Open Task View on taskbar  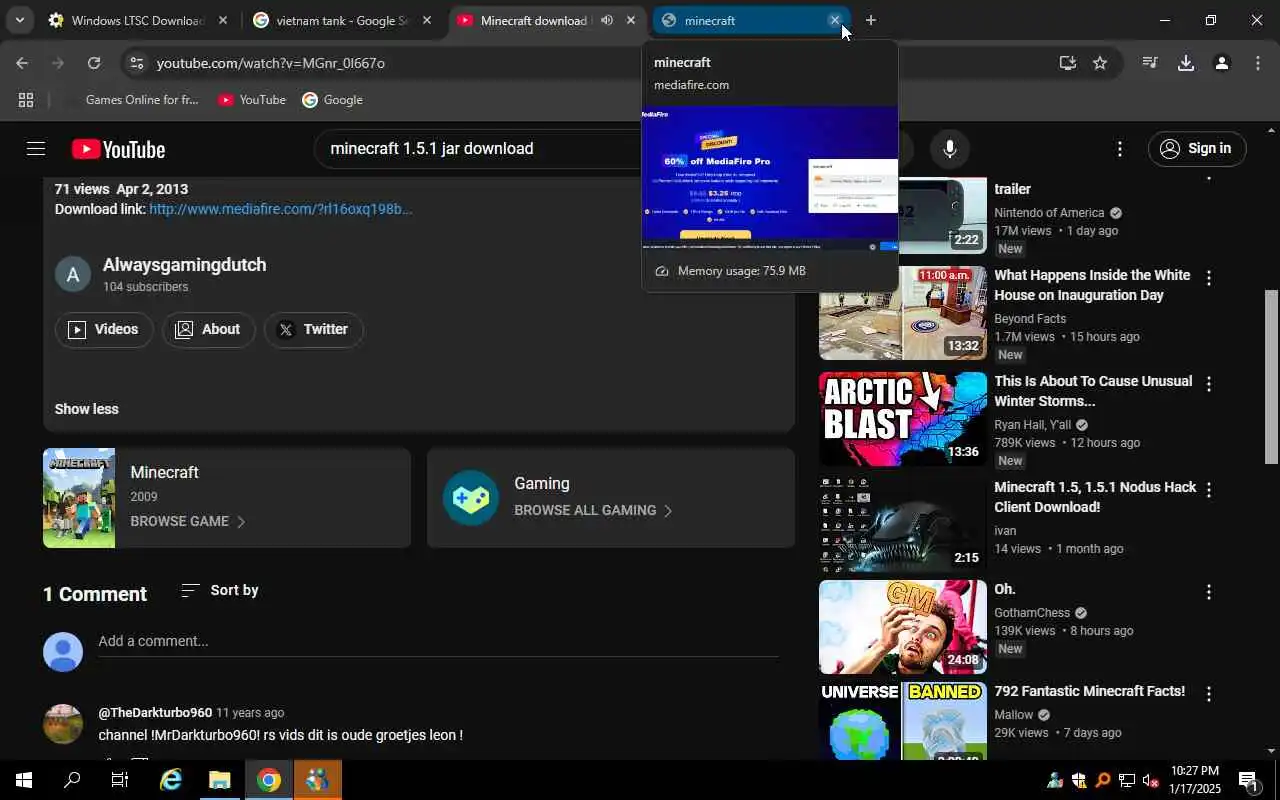point(120,780)
